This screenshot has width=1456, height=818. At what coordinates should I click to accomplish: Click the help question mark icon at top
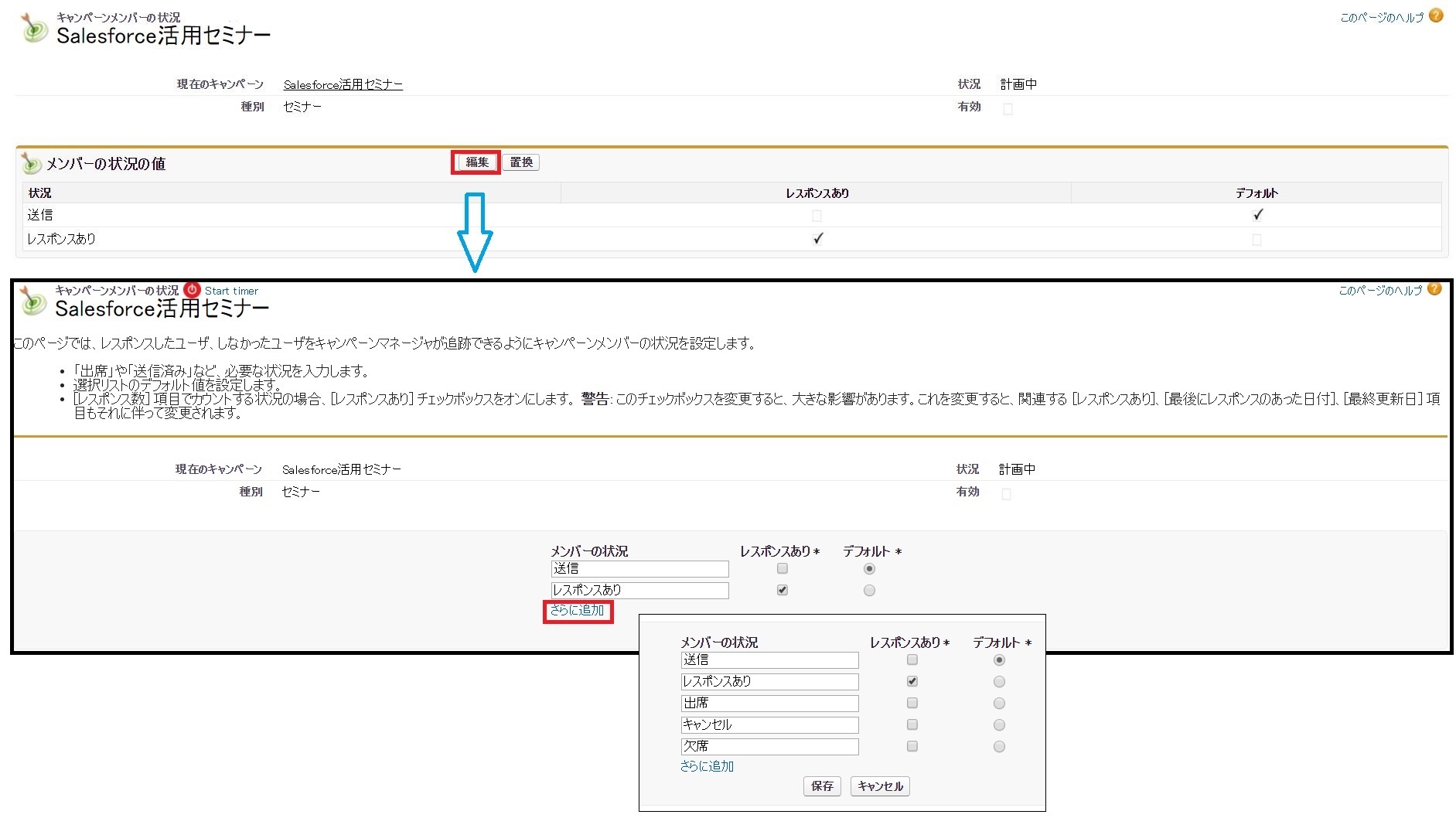[x=1436, y=16]
